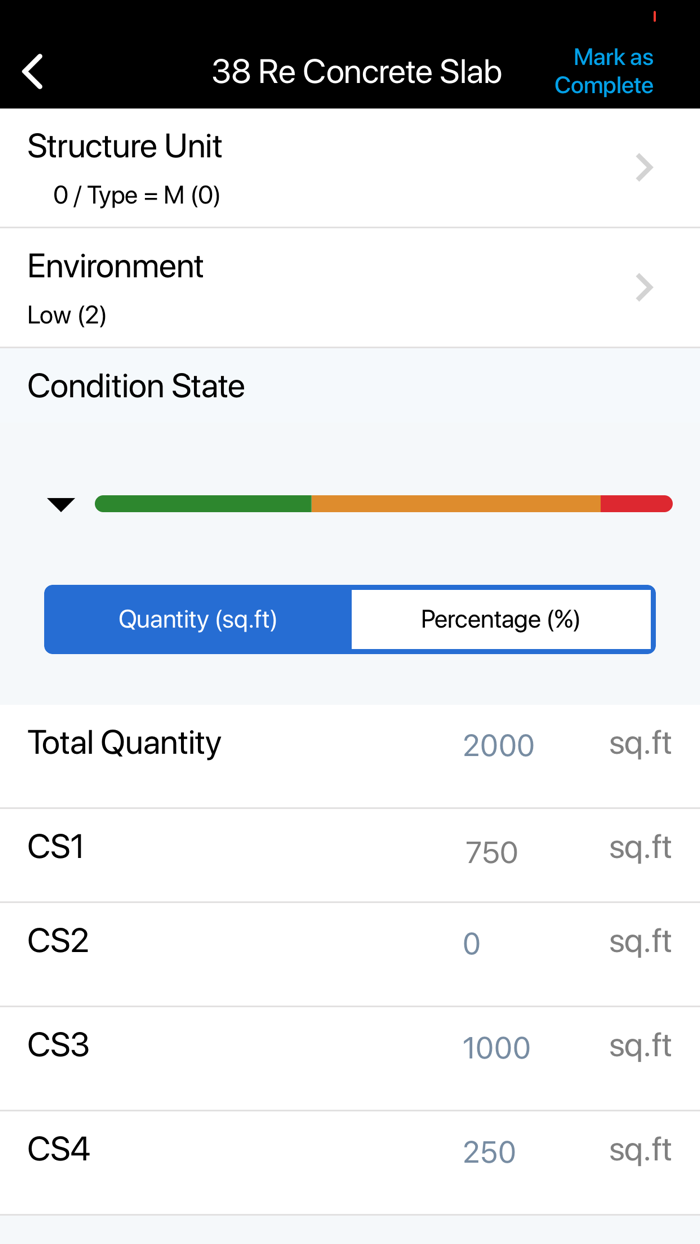Screen dimensions: 700x1244
Task: Expand the Environment row chevron
Action: click(x=644, y=287)
